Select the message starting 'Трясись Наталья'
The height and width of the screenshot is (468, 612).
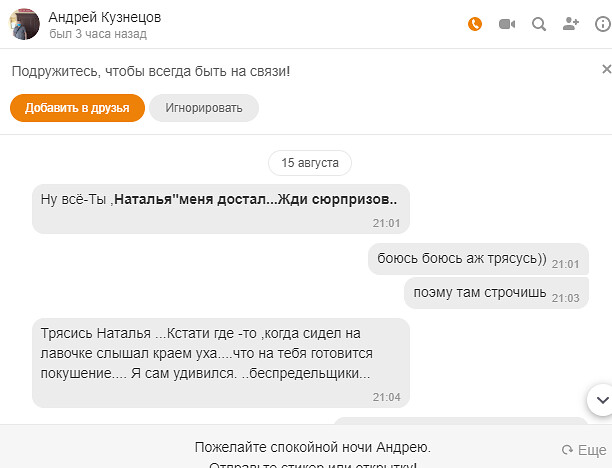pos(220,362)
